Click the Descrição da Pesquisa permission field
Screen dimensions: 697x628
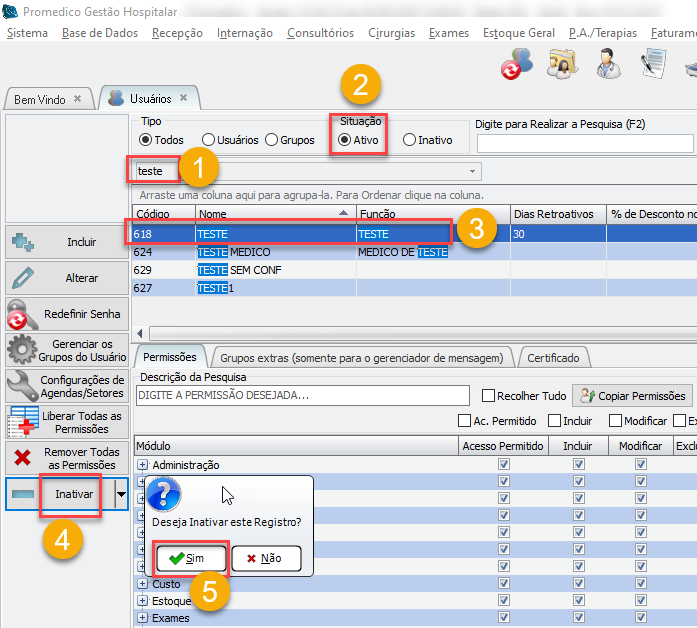click(x=302, y=396)
